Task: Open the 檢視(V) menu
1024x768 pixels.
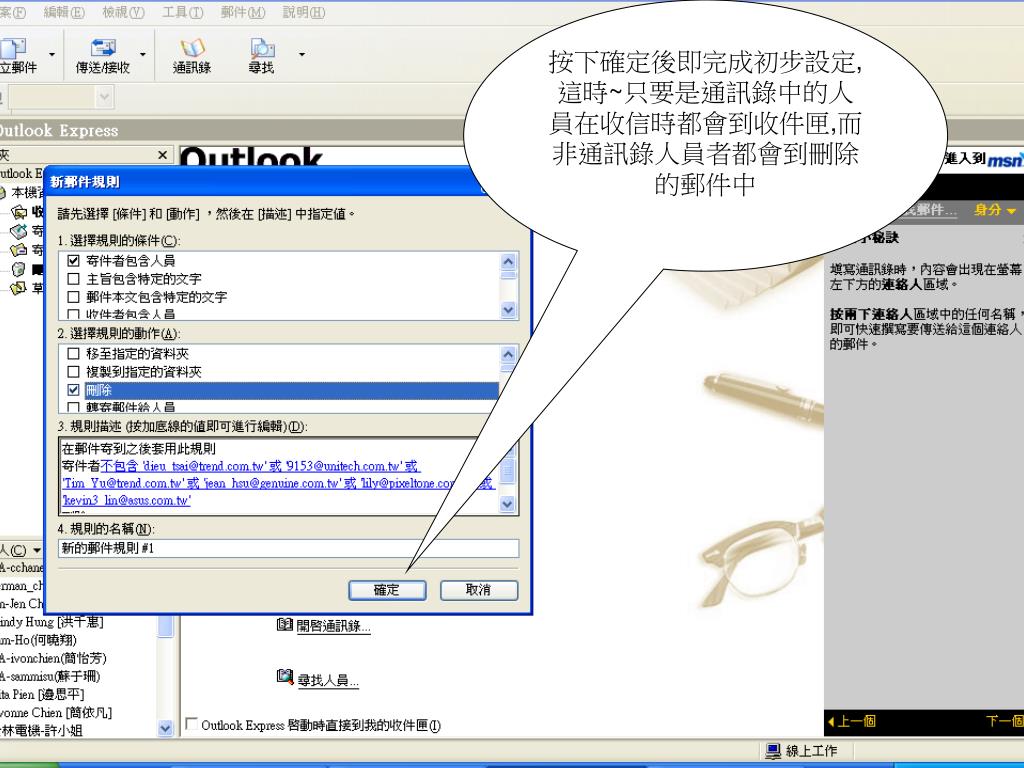Action: [123, 12]
